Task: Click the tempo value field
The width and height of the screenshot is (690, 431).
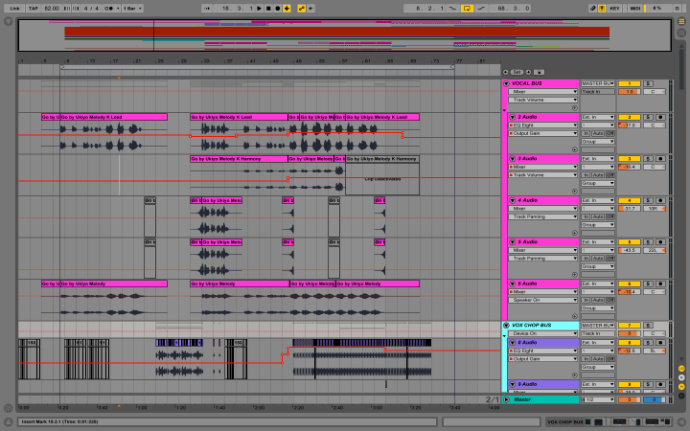Action: 48,7
